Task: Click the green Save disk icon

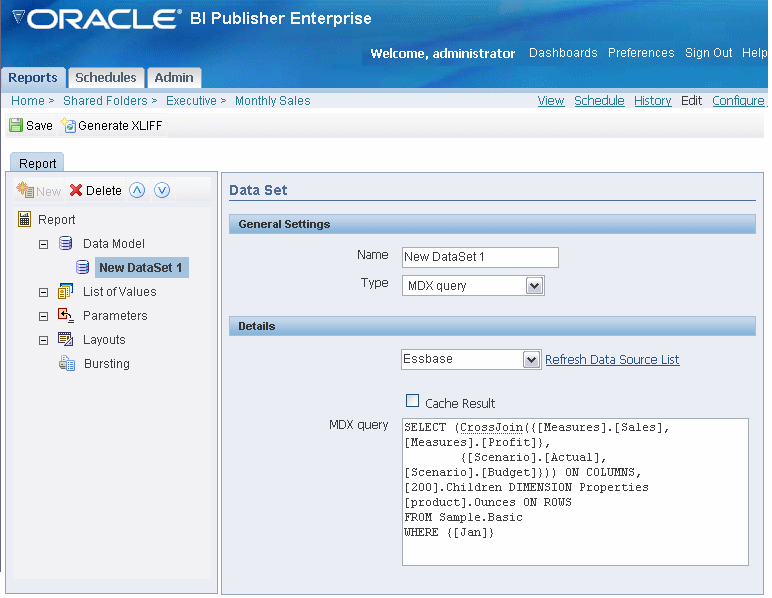Action: pos(16,126)
